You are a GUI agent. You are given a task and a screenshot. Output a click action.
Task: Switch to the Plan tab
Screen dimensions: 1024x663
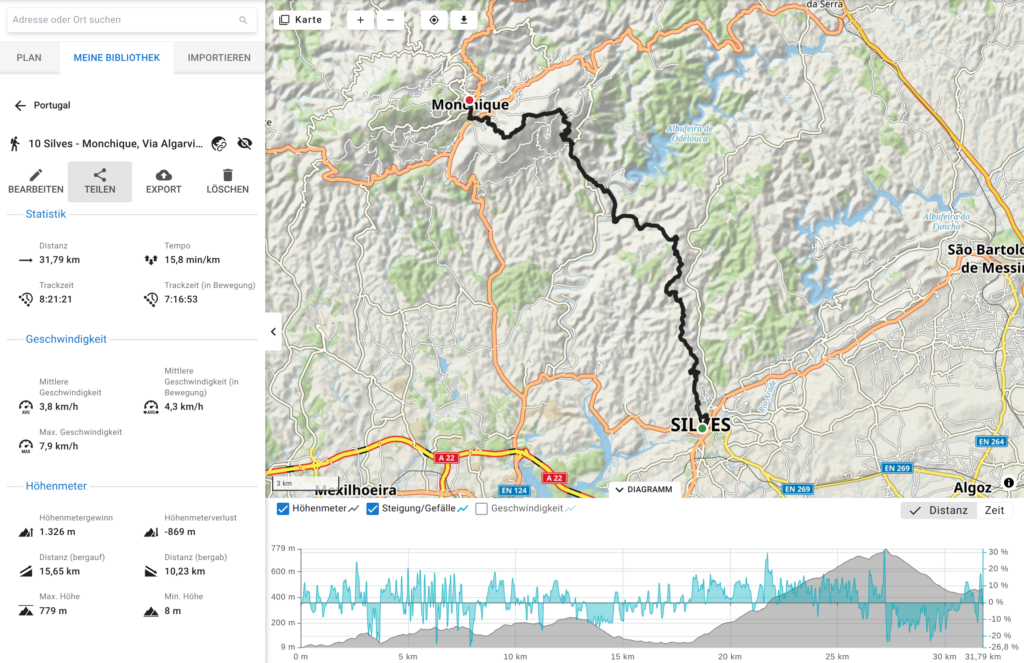[x=29, y=58]
